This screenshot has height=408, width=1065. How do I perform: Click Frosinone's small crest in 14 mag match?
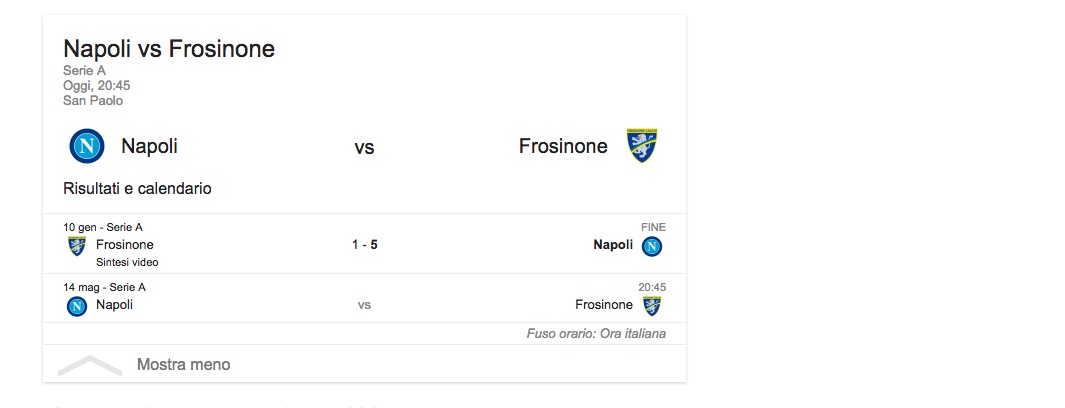[652, 306]
